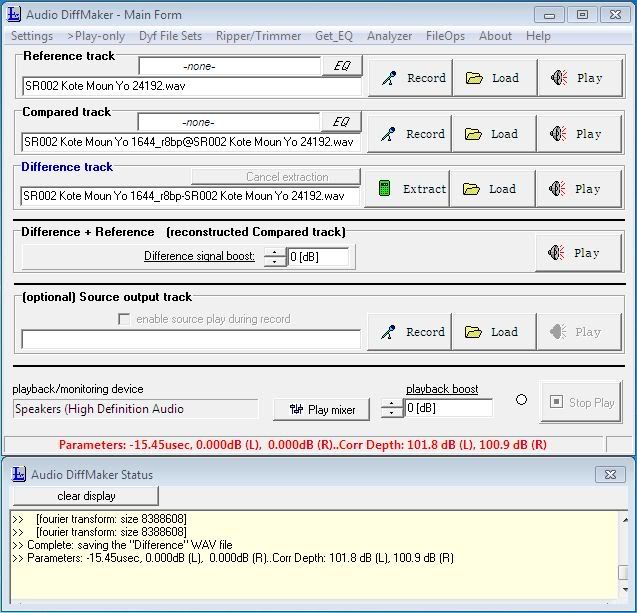Click the Stop Play button
The height and width of the screenshot is (613, 637).
coord(581,403)
